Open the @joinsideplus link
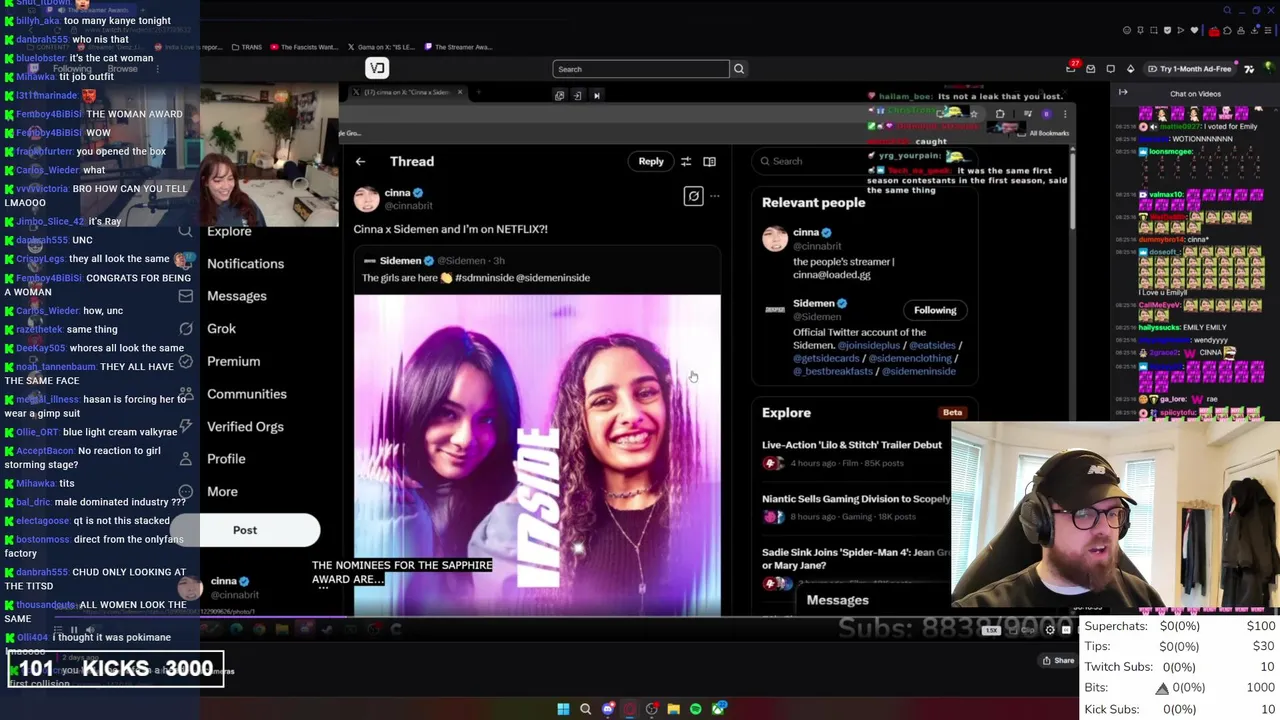 869,345
